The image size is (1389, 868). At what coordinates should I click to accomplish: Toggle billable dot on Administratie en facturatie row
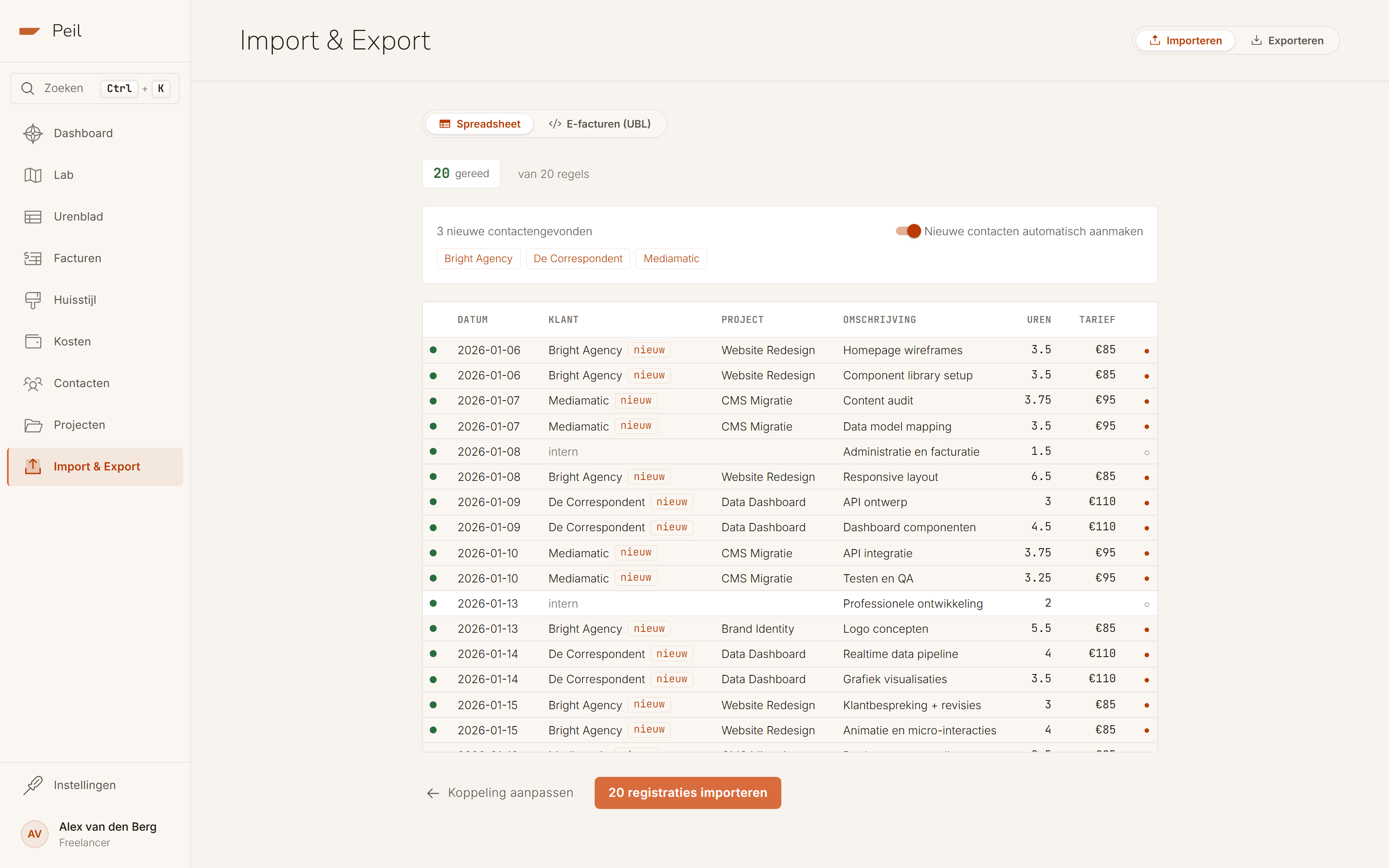pyautogui.click(x=1146, y=452)
